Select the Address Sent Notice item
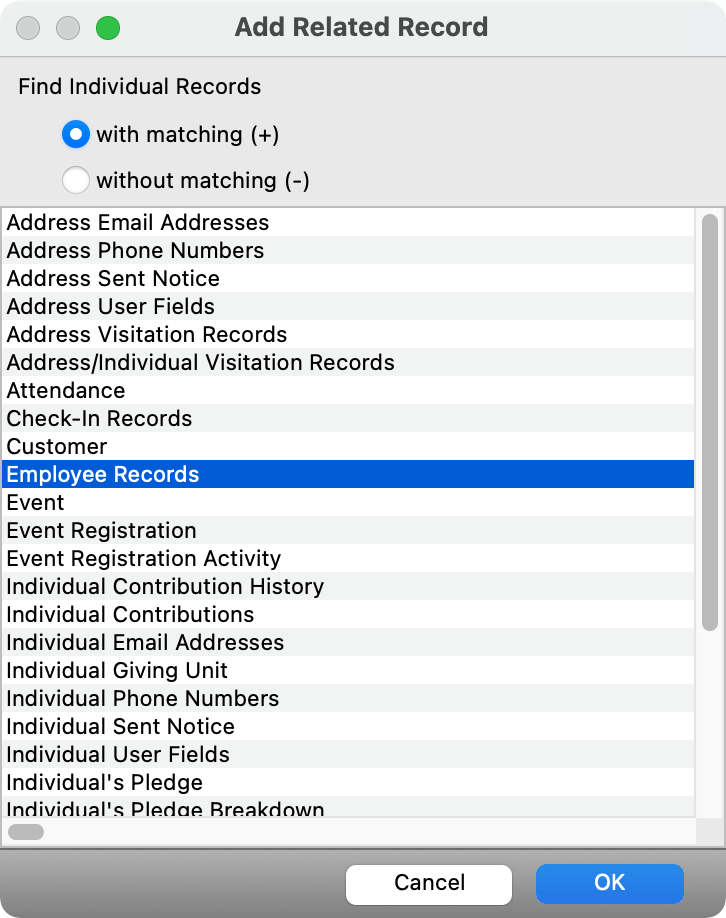This screenshot has height=918, width=726. (x=113, y=278)
